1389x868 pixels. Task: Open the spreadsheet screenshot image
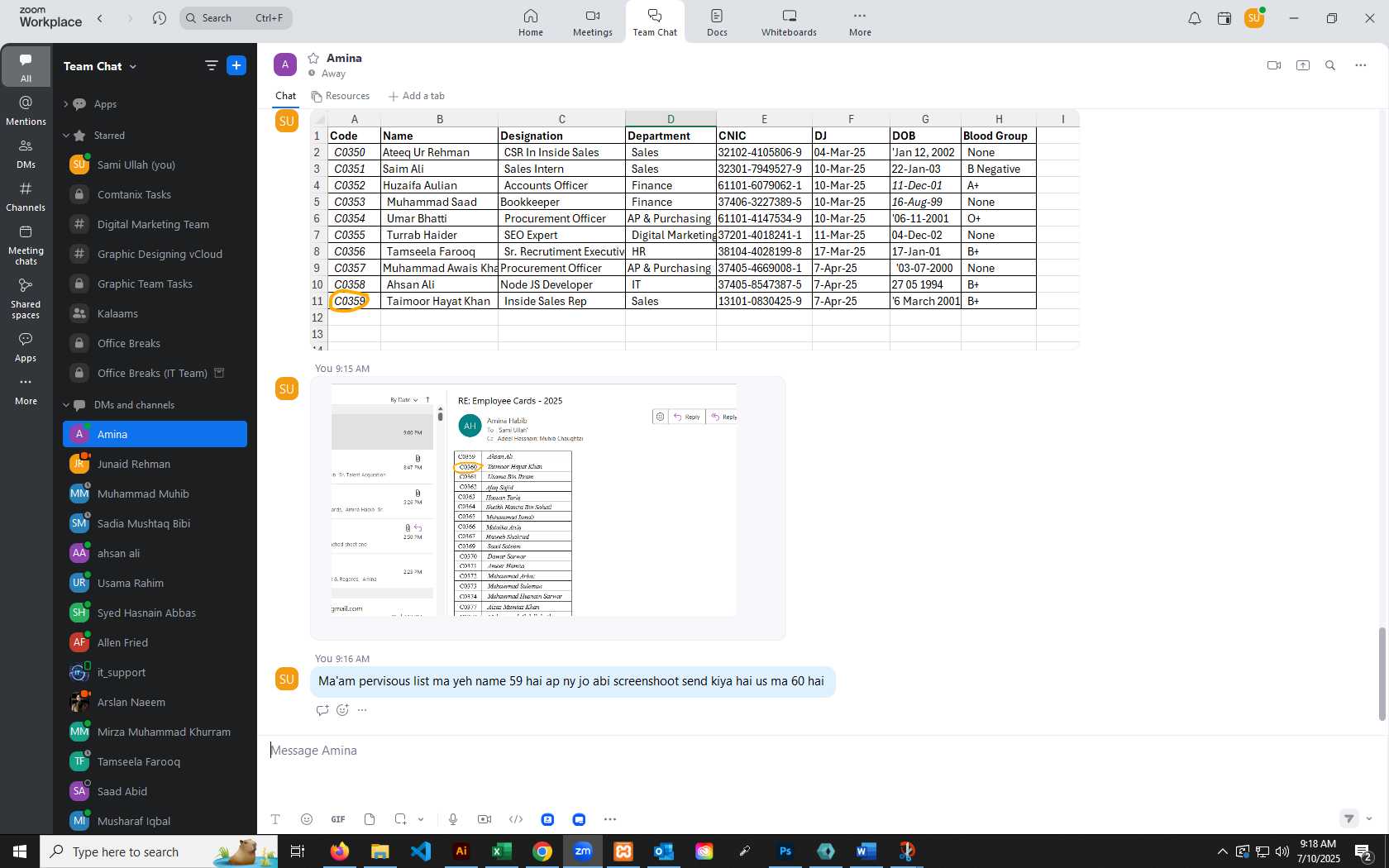[694, 231]
